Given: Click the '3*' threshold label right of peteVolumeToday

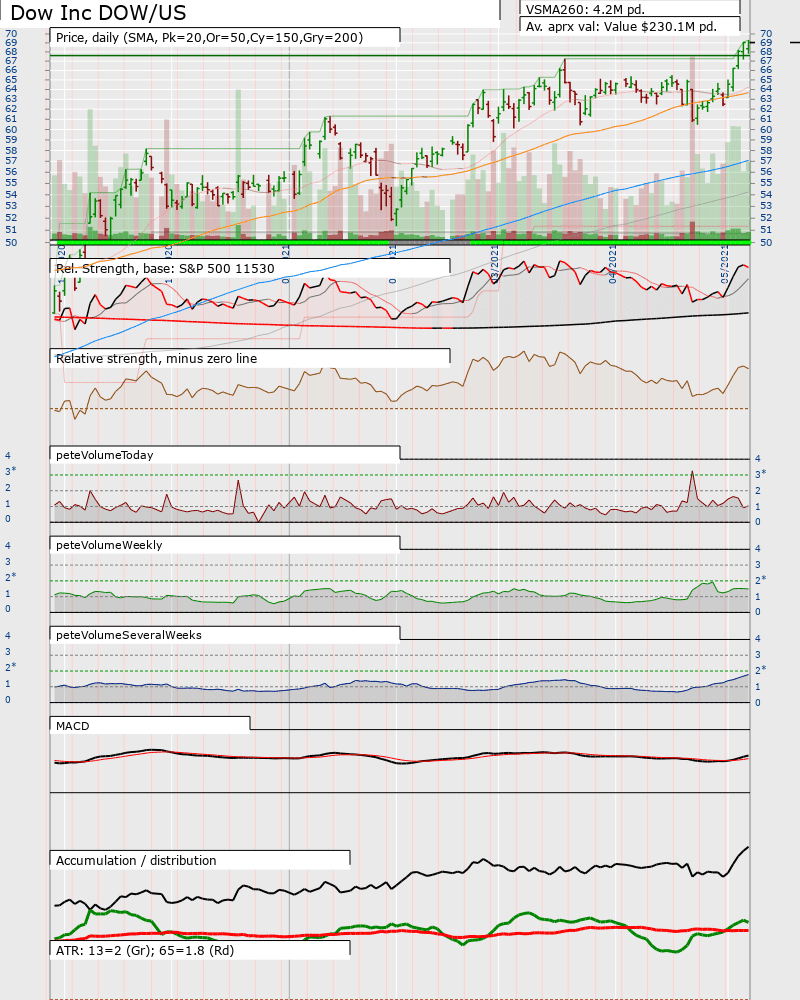Looking at the screenshot, I should (760, 474).
